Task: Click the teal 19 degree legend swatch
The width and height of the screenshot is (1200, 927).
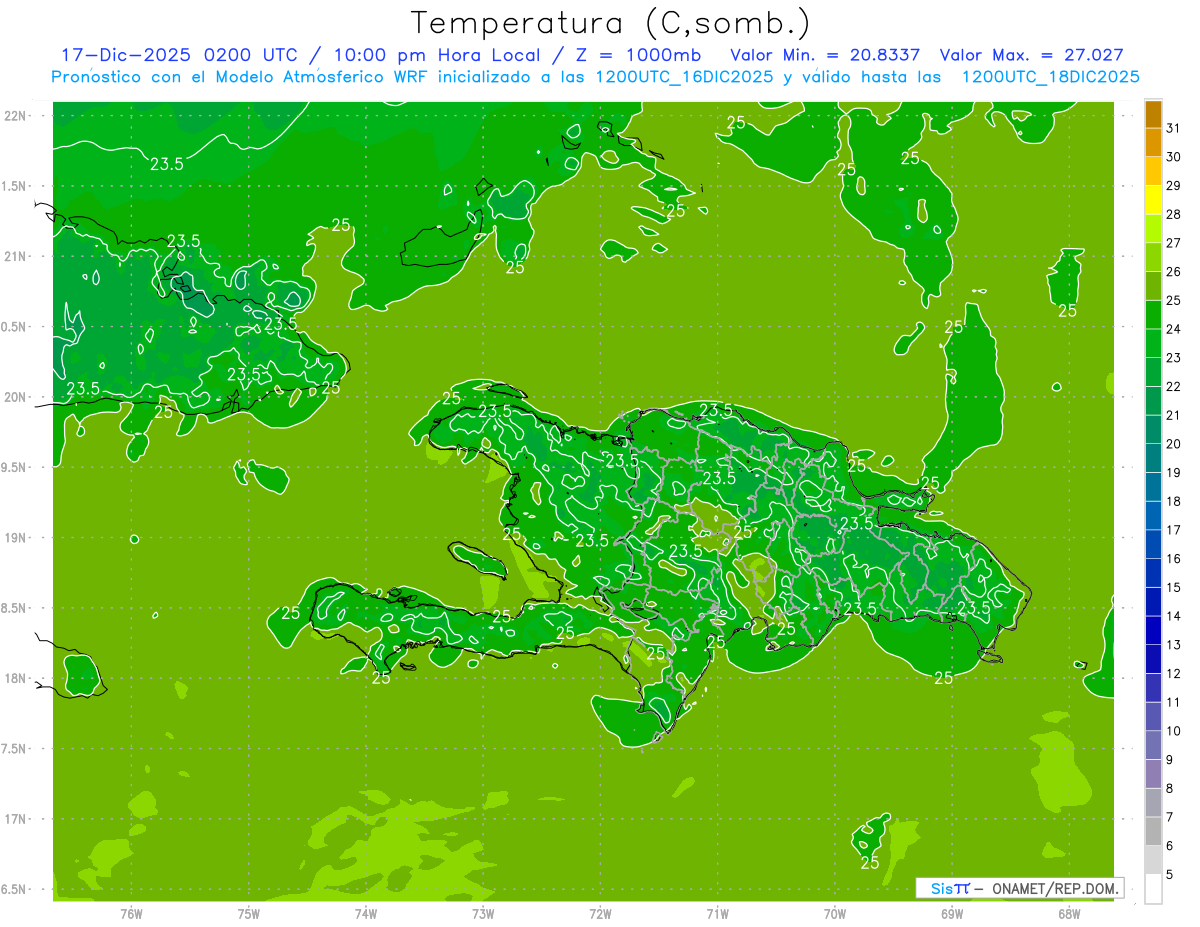Action: click(x=1153, y=459)
